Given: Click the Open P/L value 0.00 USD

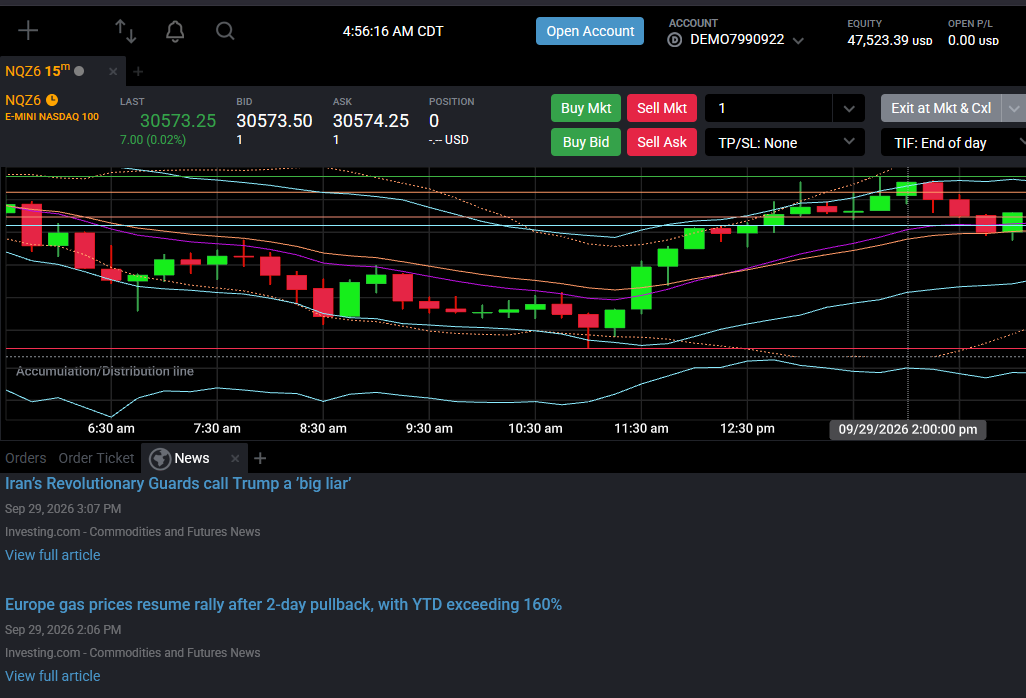Looking at the screenshot, I should (973, 41).
